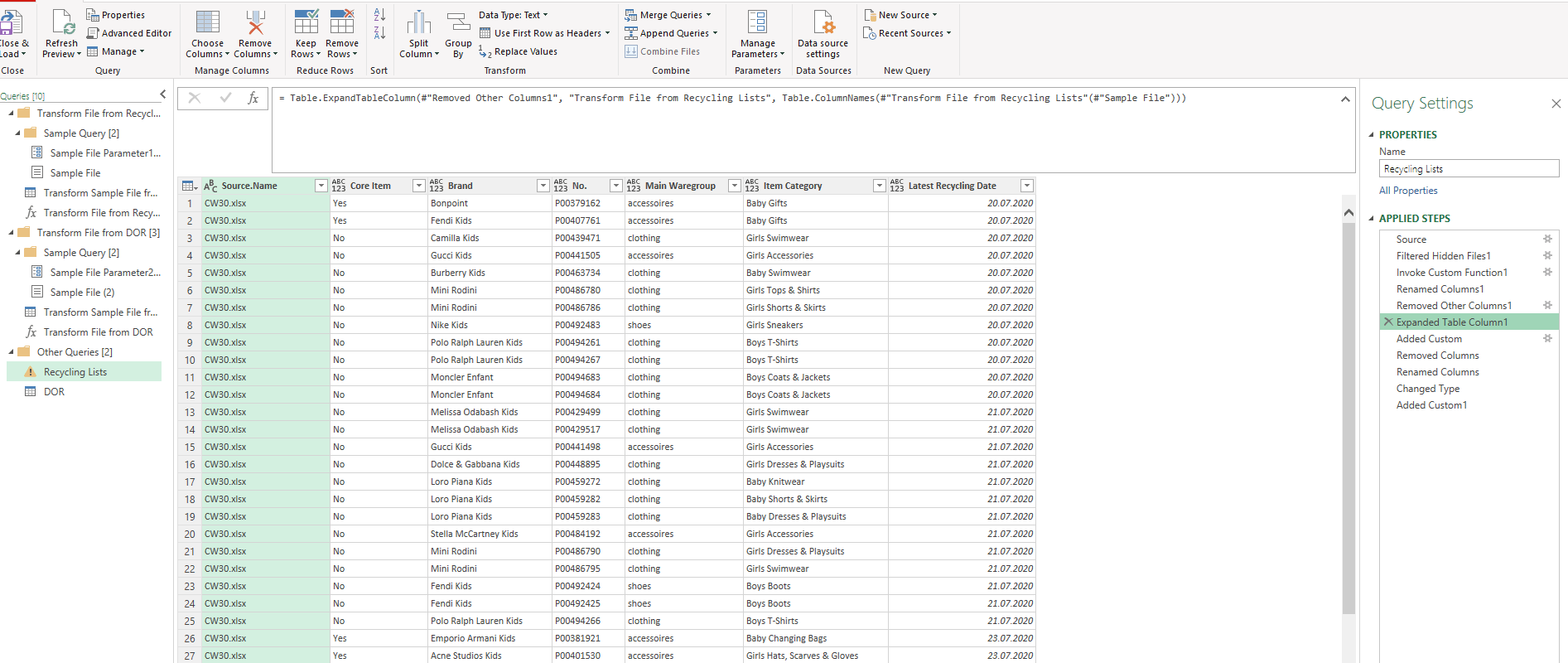Viewport: 1568px width, 663px height.
Task: Select the Transform File from DOR function
Action: tap(98, 332)
